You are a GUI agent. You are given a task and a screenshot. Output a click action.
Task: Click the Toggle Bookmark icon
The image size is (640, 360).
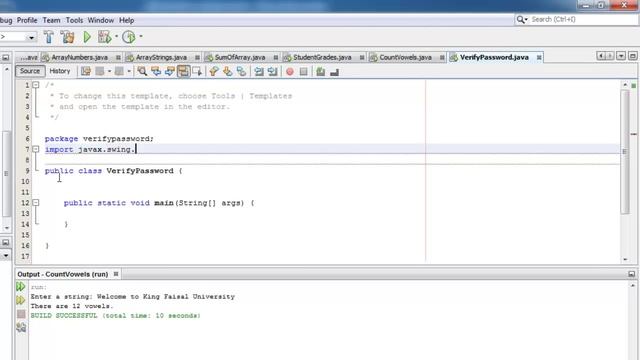coord(241,71)
